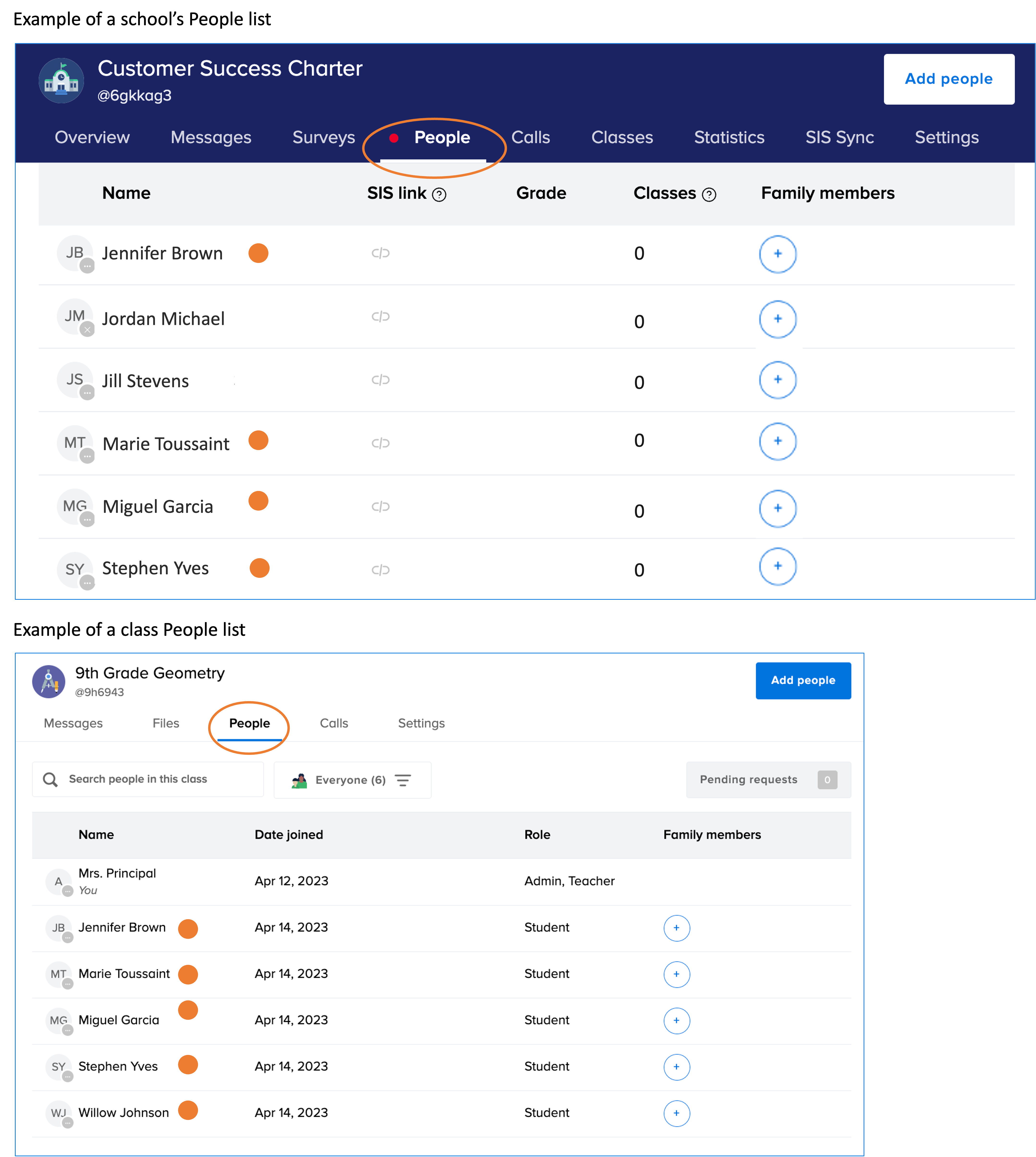
Task: Open Files tab in Geometry class
Action: tap(166, 723)
